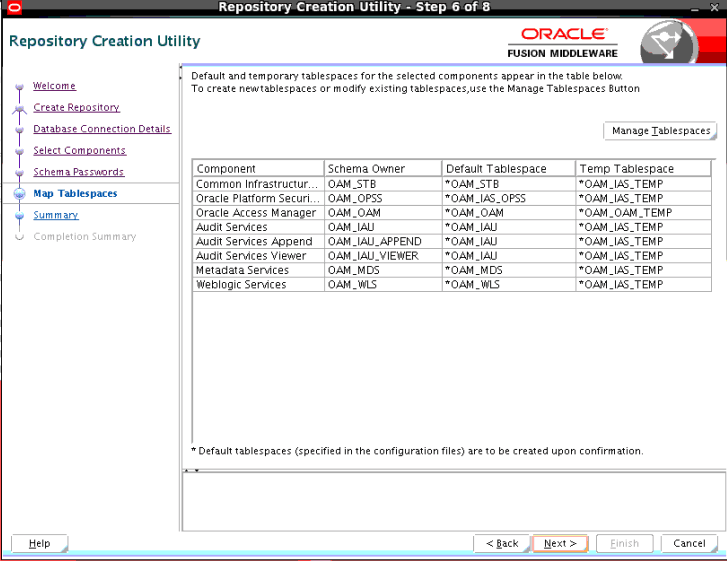
Task: Click the Summary step bullet icon
Action: point(19,216)
